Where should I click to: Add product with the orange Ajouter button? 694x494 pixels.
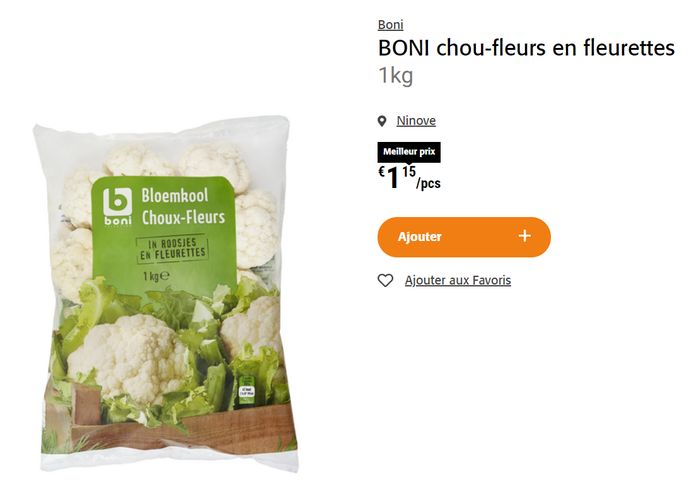(x=464, y=237)
